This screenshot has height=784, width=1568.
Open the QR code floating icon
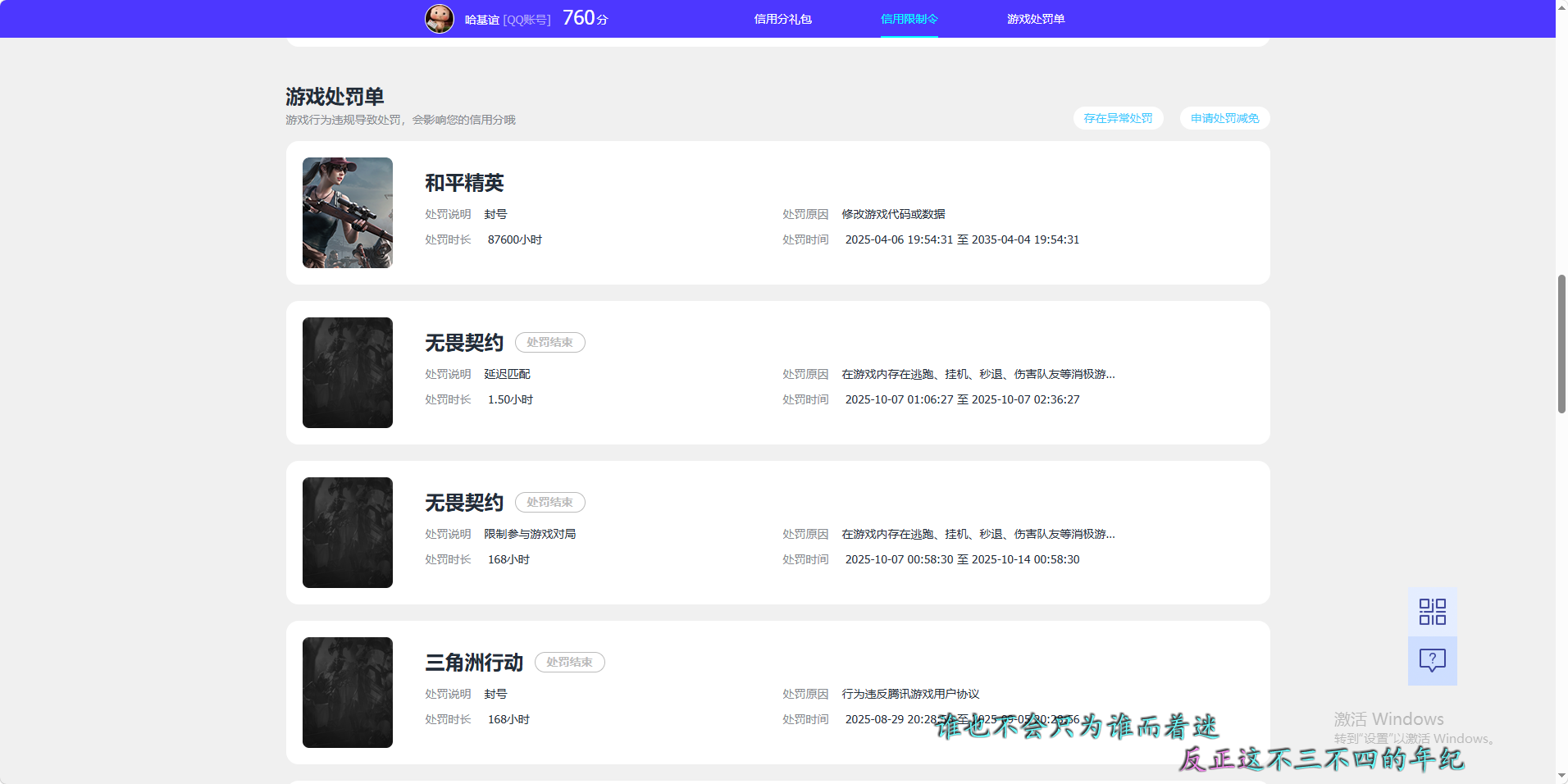(x=1432, y=612)
